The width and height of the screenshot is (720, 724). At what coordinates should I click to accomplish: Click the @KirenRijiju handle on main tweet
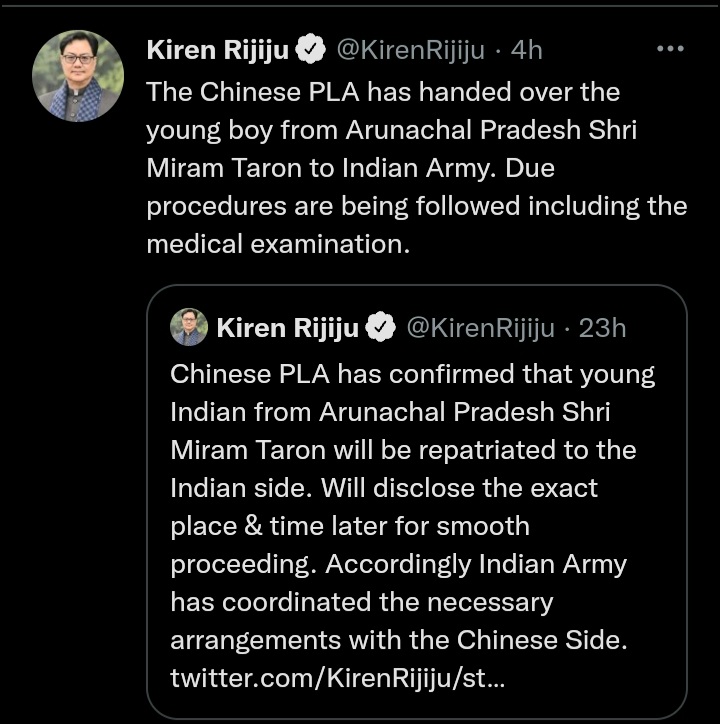[410, 49]
